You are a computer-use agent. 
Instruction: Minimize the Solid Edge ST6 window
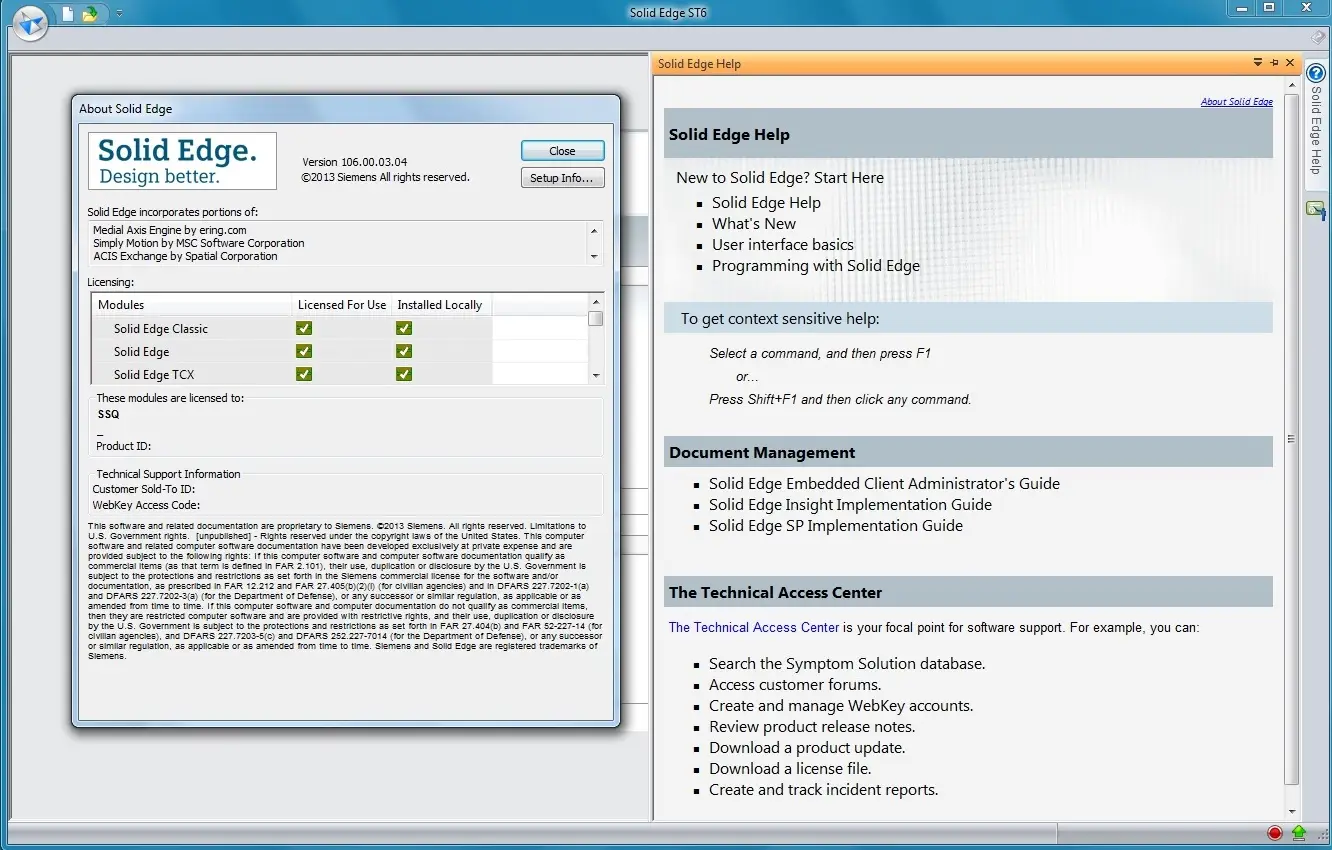1243,8
